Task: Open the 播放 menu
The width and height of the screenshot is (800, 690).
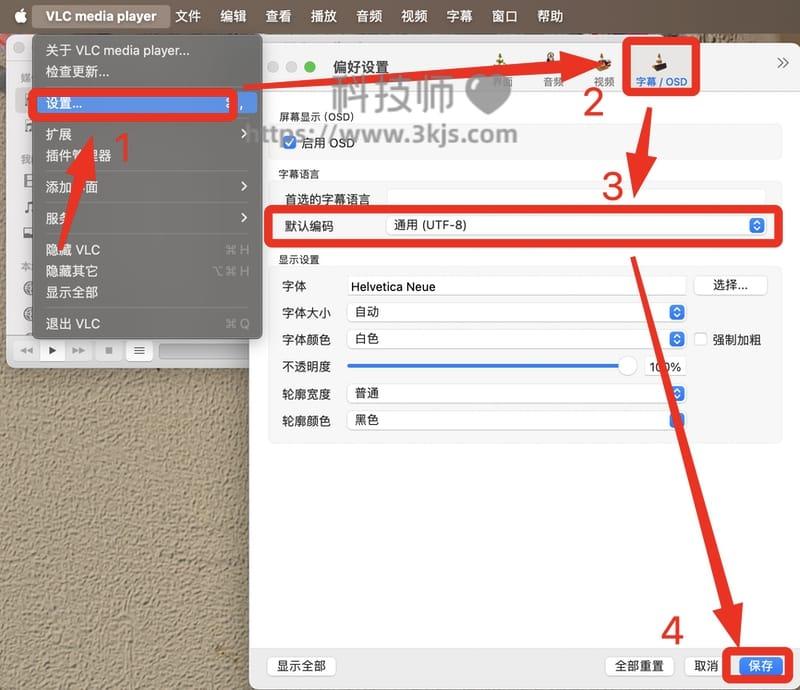Action: pyautogui.click(x=323, y=16)
